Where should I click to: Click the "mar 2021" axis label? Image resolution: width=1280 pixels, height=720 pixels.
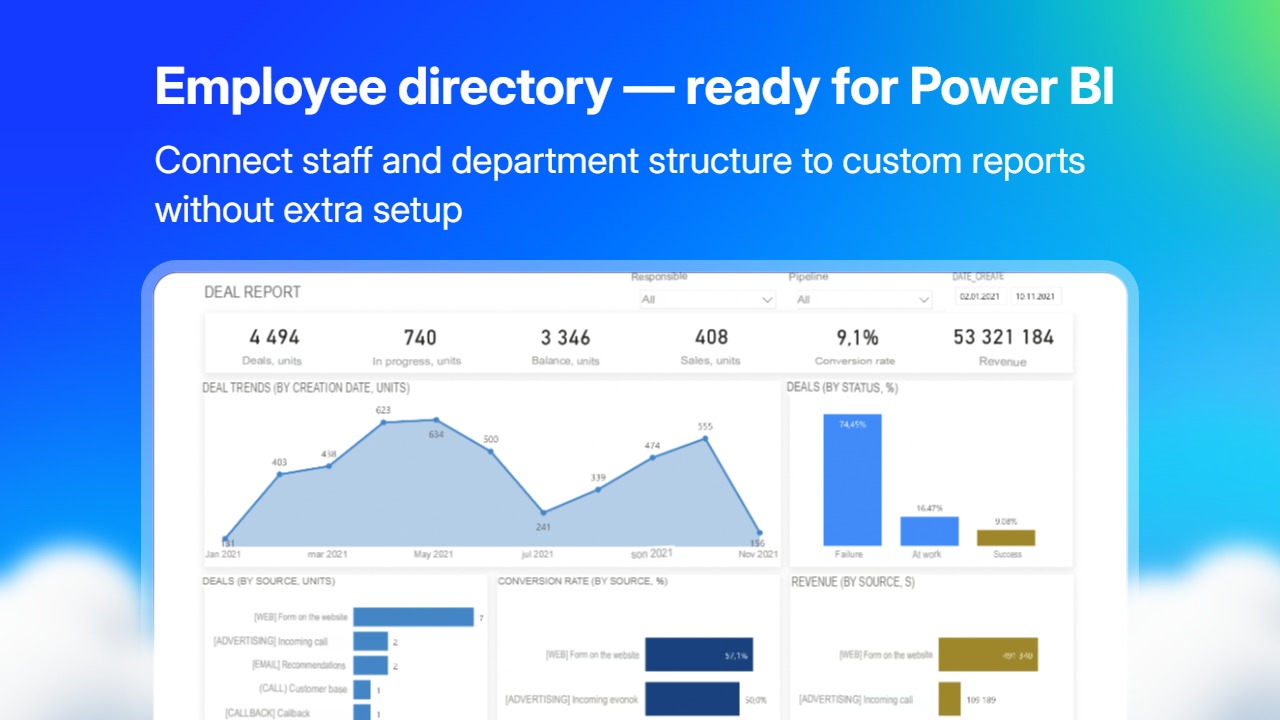(x=329, y=554)
